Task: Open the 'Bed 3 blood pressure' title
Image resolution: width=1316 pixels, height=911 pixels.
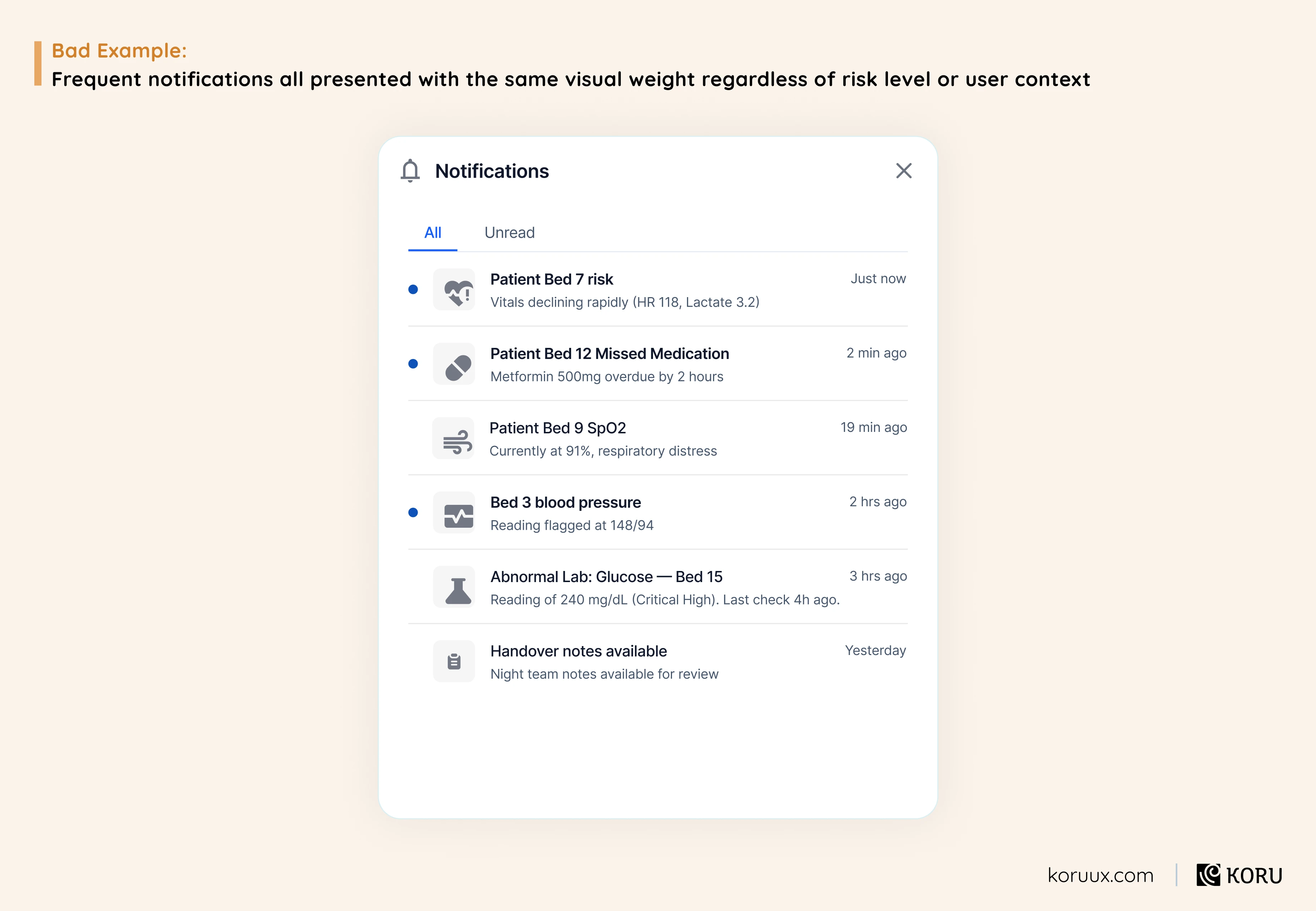Action: (x=565, y=502)
